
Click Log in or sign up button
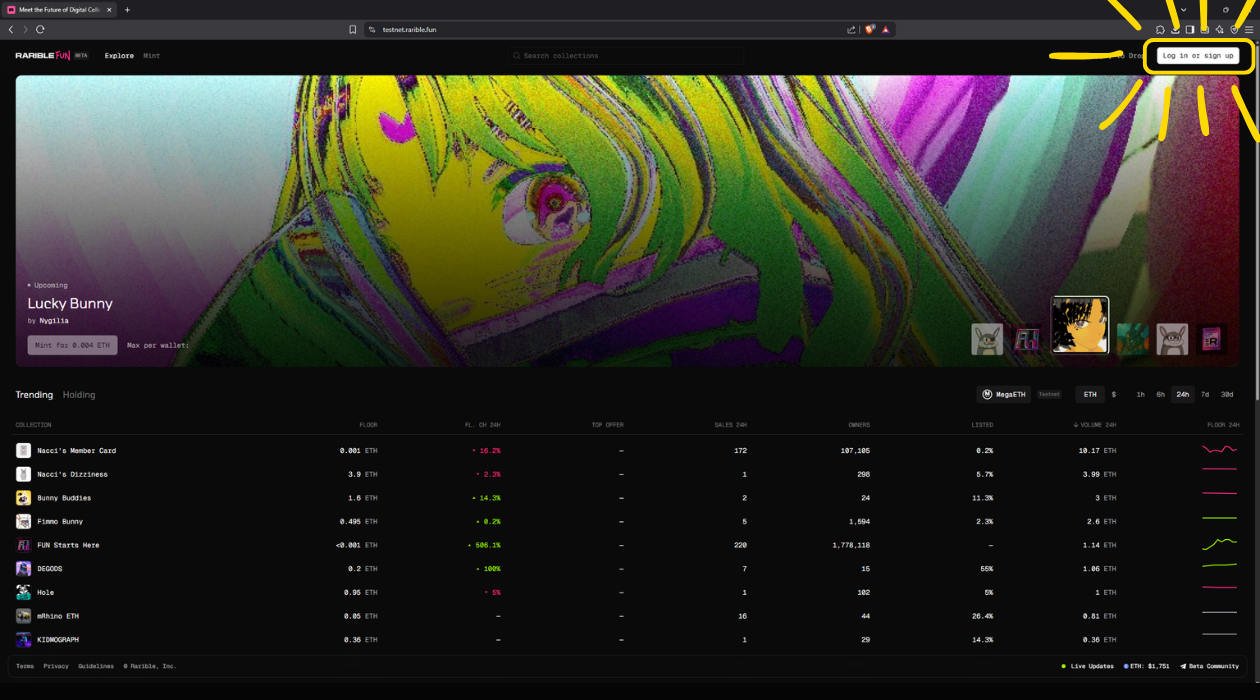tap(1198, 56)
